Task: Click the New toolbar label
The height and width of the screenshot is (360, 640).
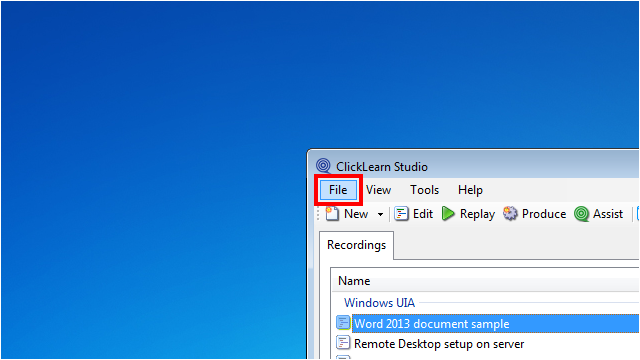Action: click(x=356, y=214)
